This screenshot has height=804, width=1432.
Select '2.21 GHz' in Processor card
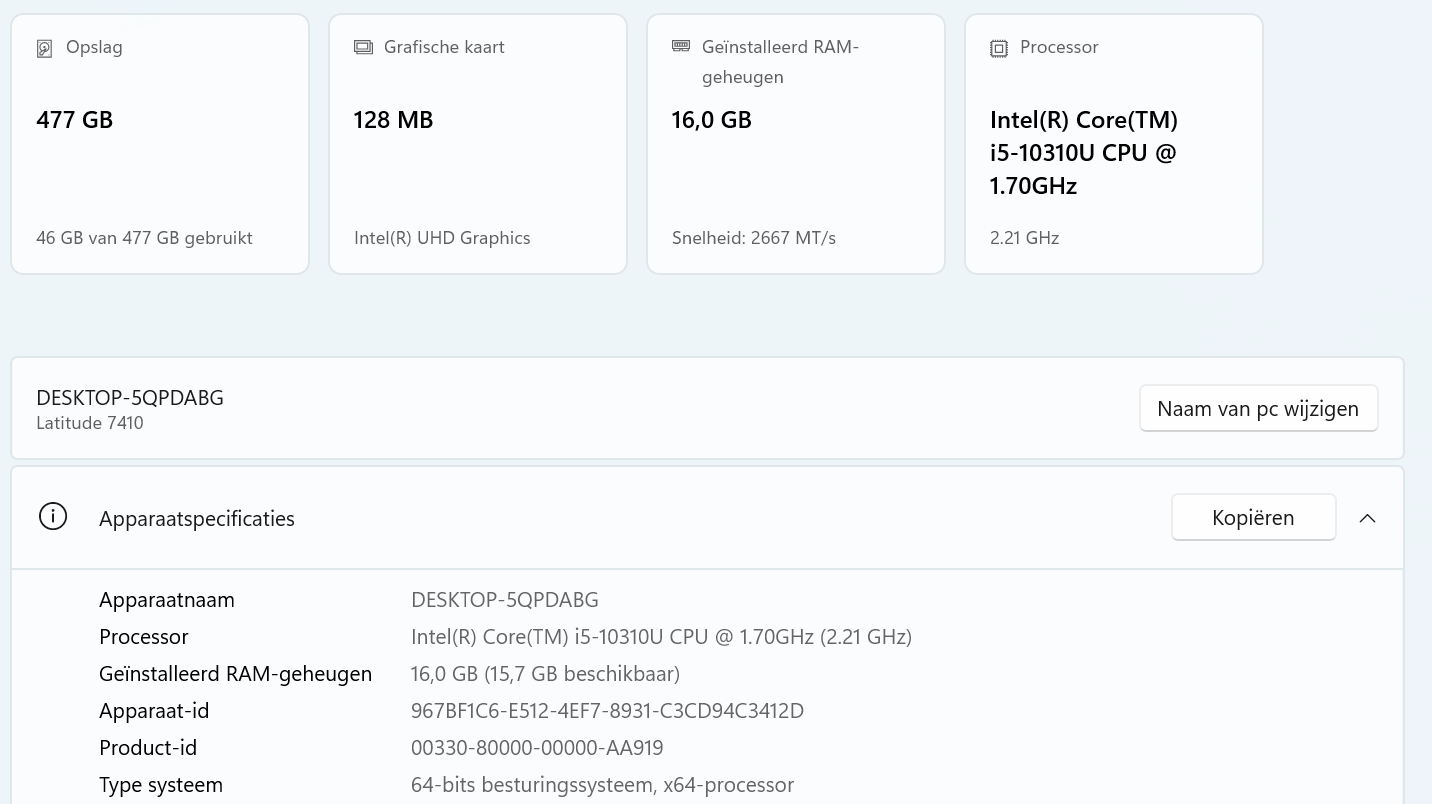pyautogui.click(x=1024, y=238)
